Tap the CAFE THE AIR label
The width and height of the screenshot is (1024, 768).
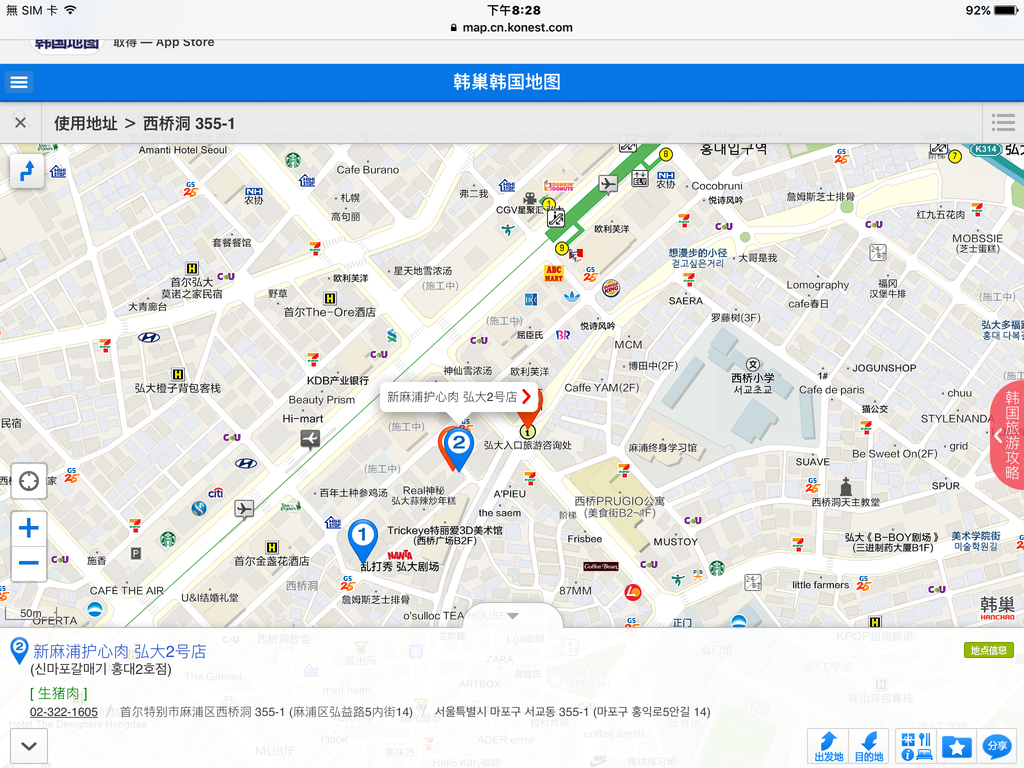tap(127, 590)
